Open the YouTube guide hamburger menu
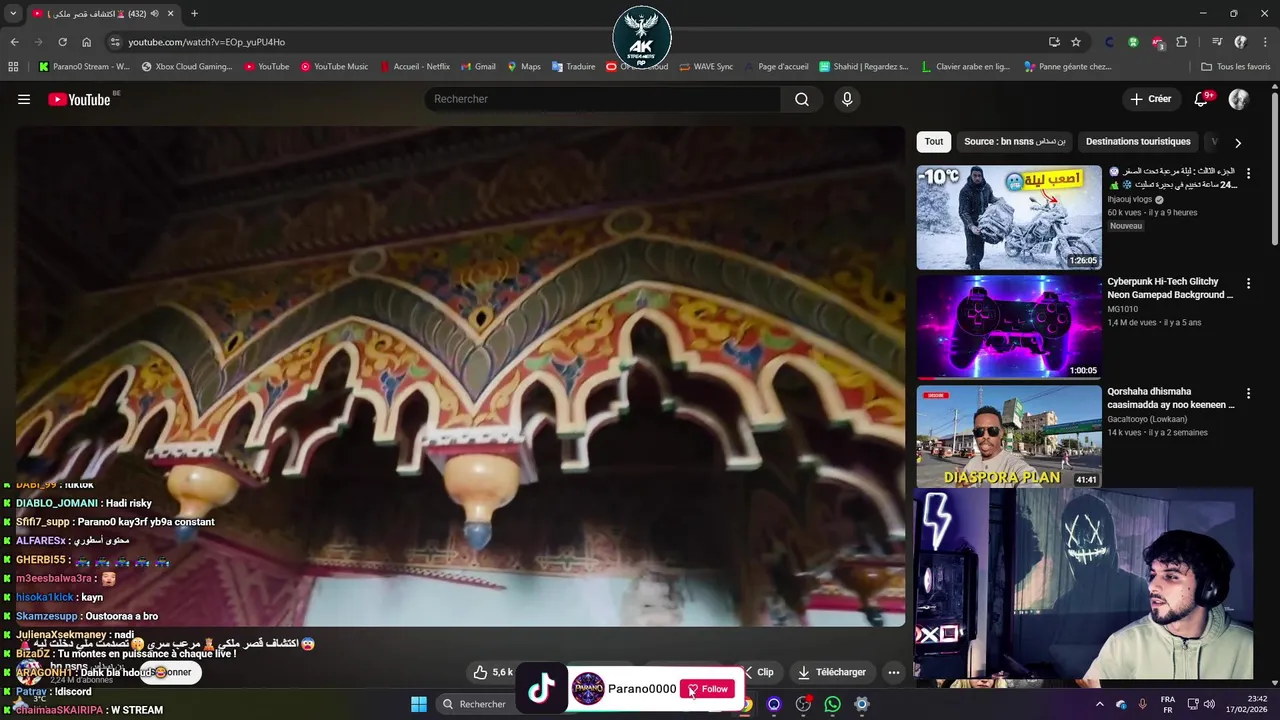 point(24,99)
